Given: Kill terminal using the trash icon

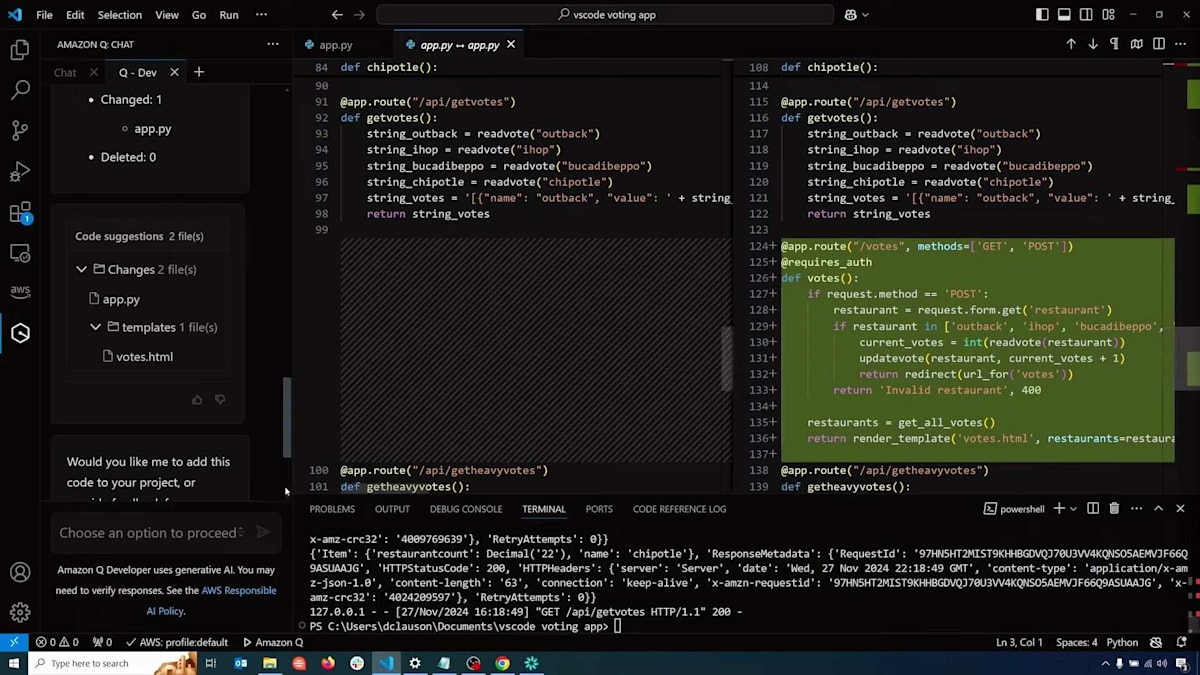Looking at the screenshot, I should point(1114,509).
